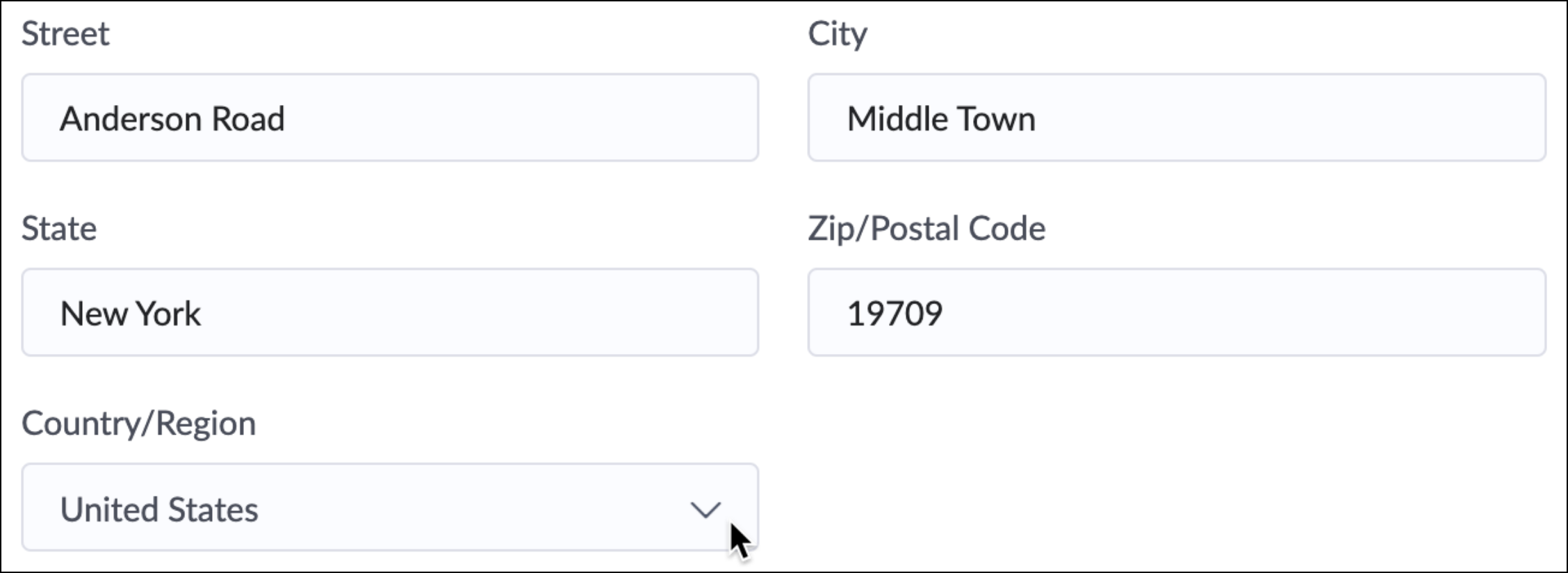Image resolution: width=1568 pixels, height=573 pixels.
Task: Click the Country/Region dropdown chevron arrow
Action: coord(705,510)
